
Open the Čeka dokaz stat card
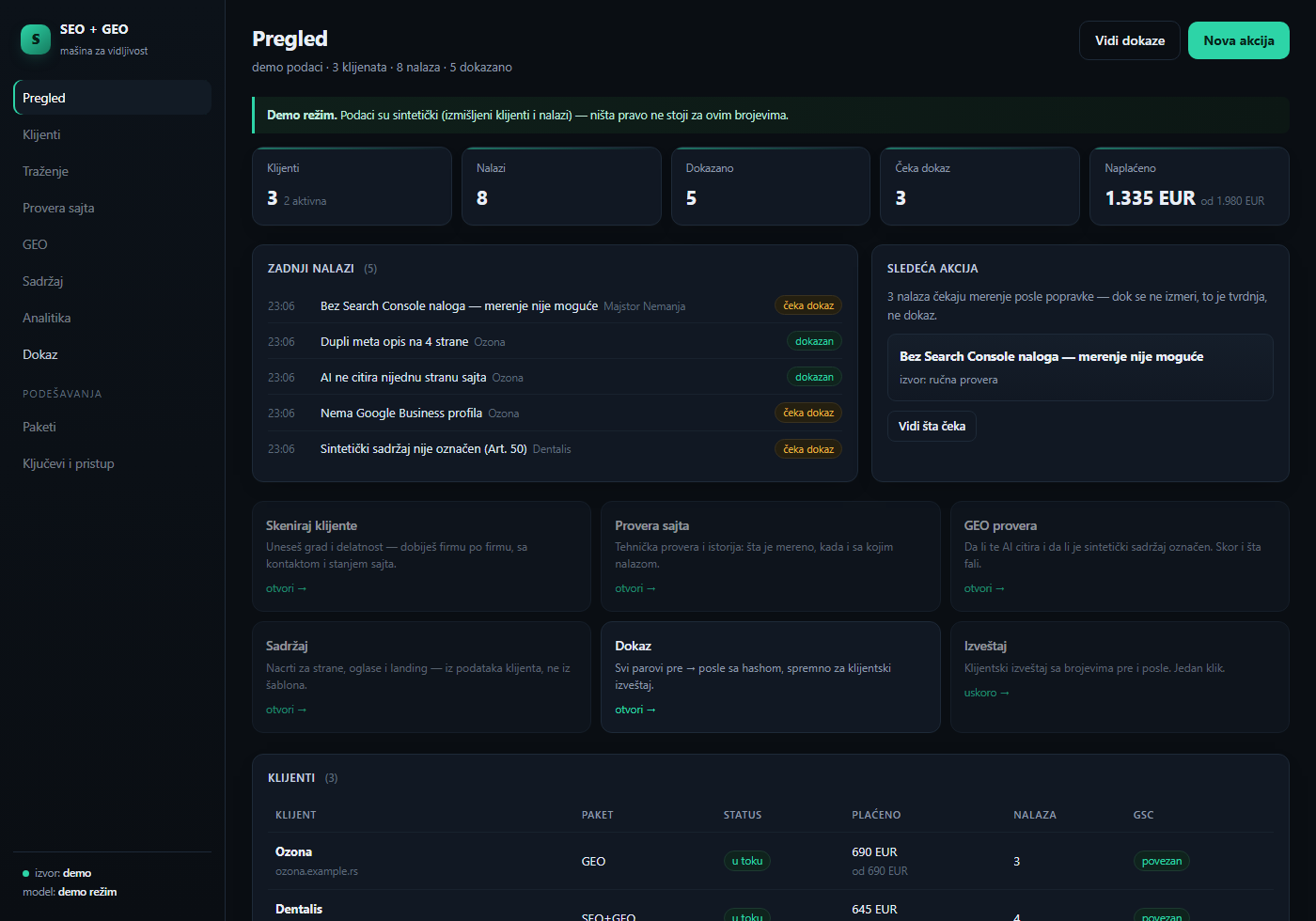(x=979, y=186)
